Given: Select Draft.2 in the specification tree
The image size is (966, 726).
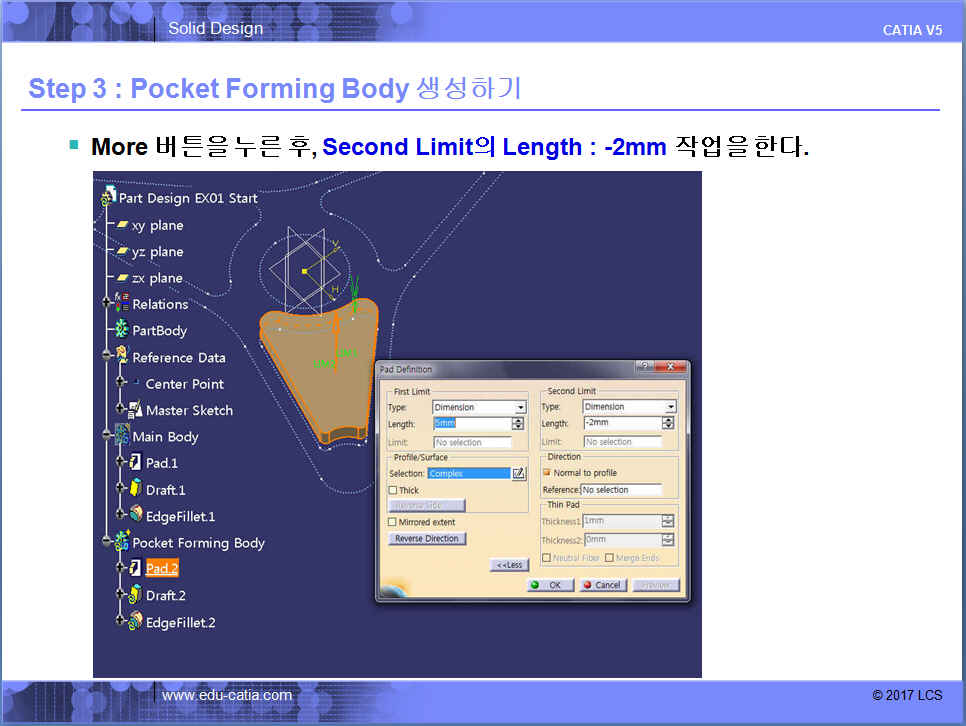Looking at the screenshot, I should (166, 595).
